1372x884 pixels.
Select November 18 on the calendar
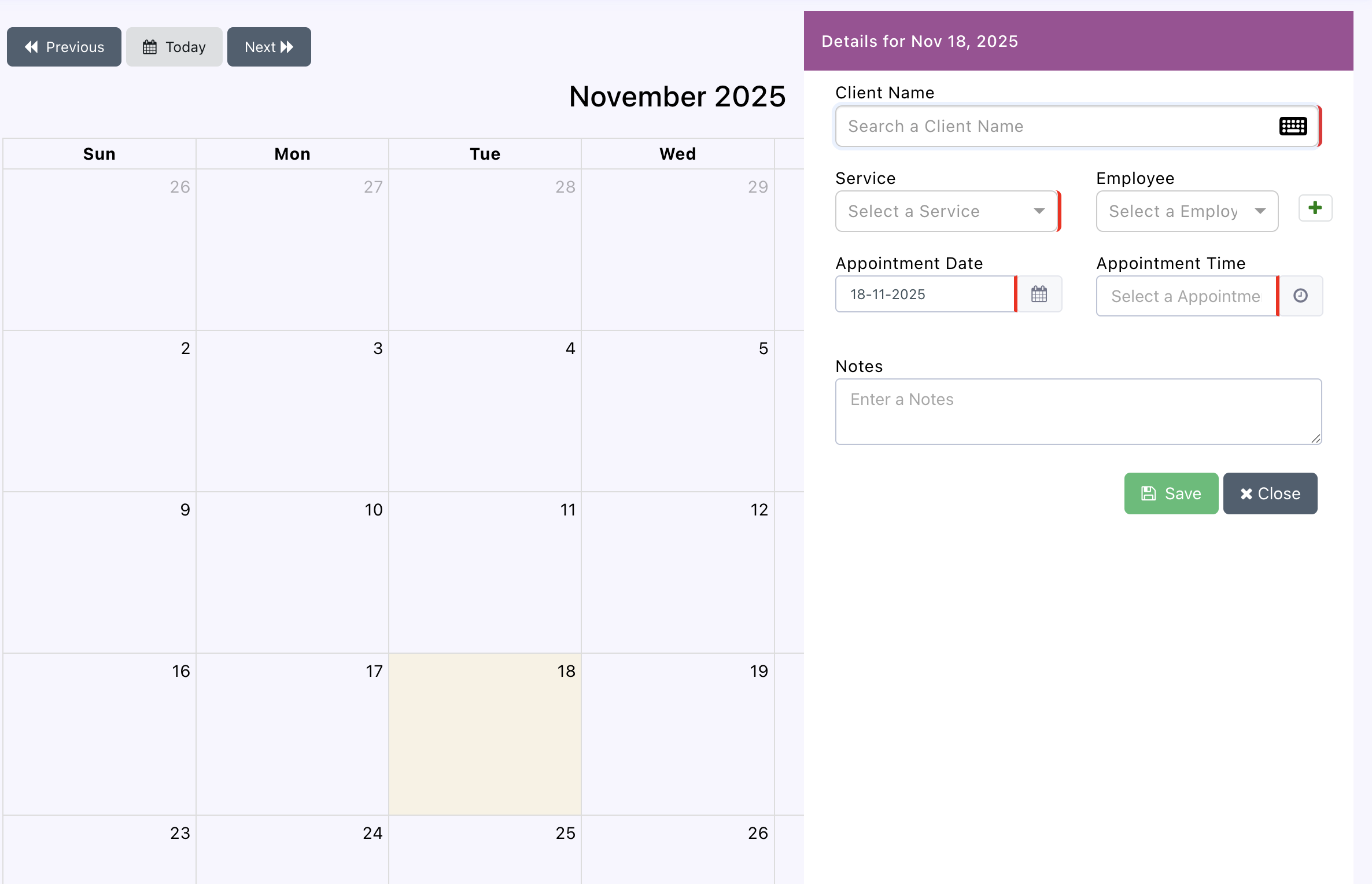tap(485, 734)
